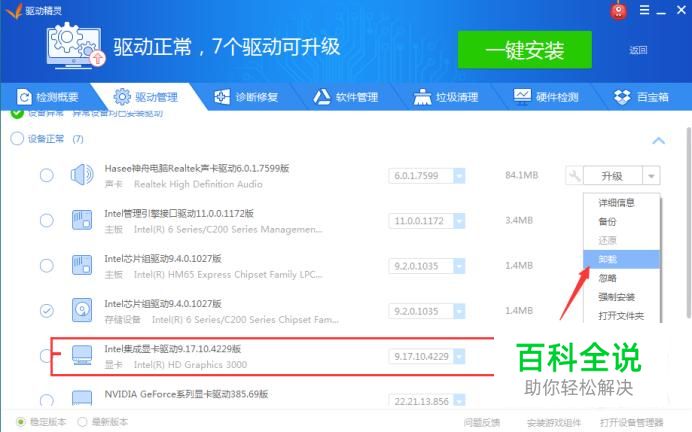Click the NVIDIA GeForce系列显卡驱动385.69版 title text
The image size is (692, 432).
coord(186,394)
